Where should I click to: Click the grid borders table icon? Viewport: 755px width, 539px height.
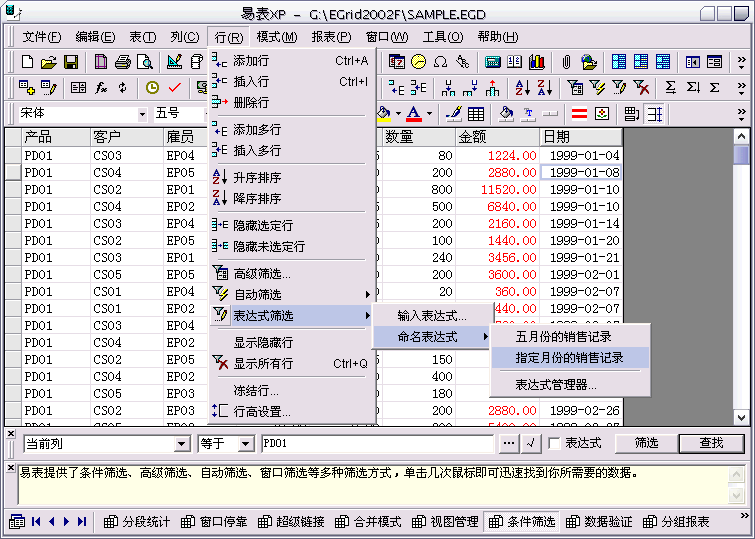pyautogui.click(x=476, y=114)
